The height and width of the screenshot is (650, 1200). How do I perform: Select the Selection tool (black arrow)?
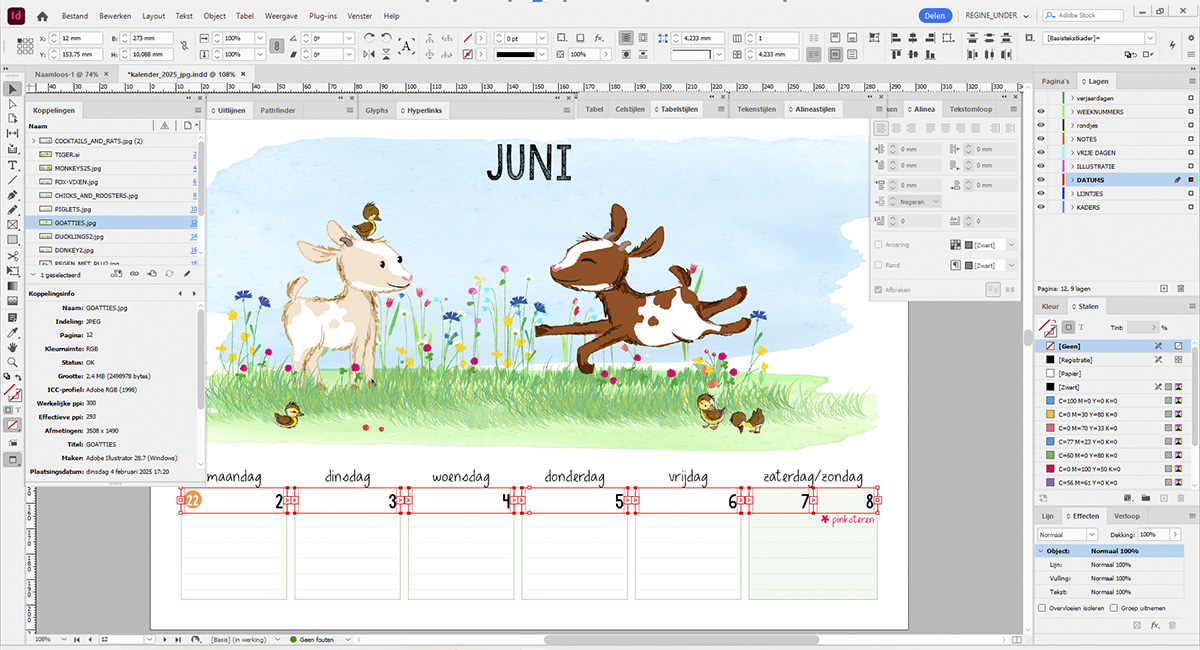(x=13, y=89)
